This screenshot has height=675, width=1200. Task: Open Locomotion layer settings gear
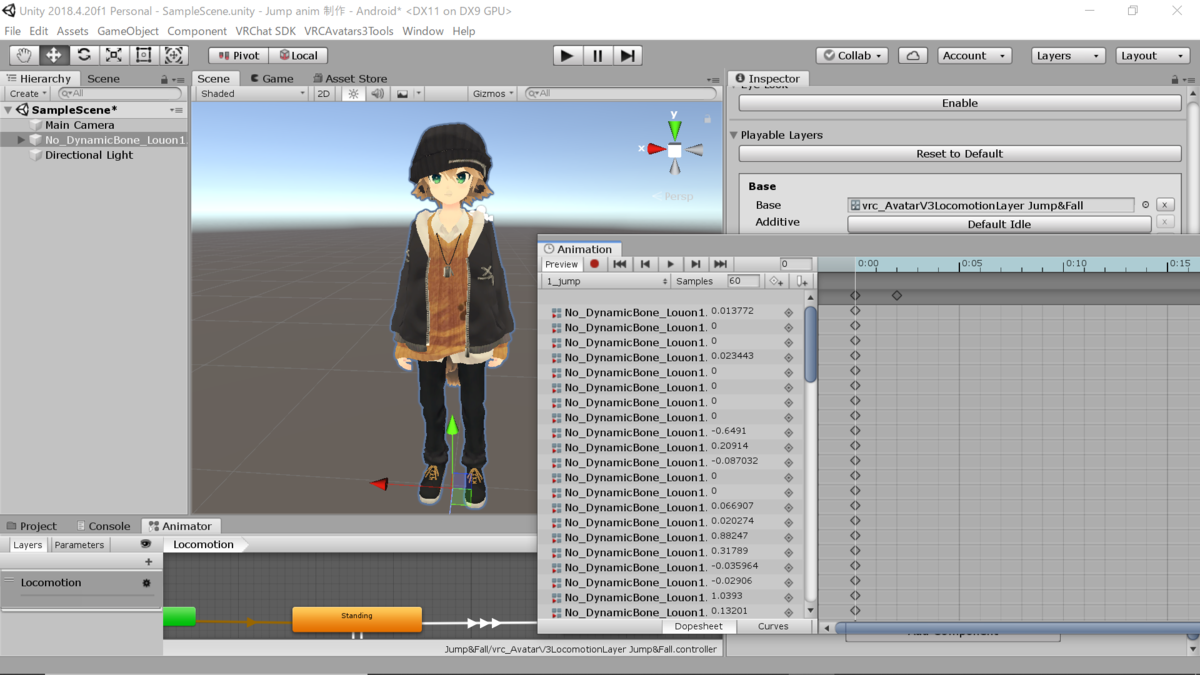point(146,583)
